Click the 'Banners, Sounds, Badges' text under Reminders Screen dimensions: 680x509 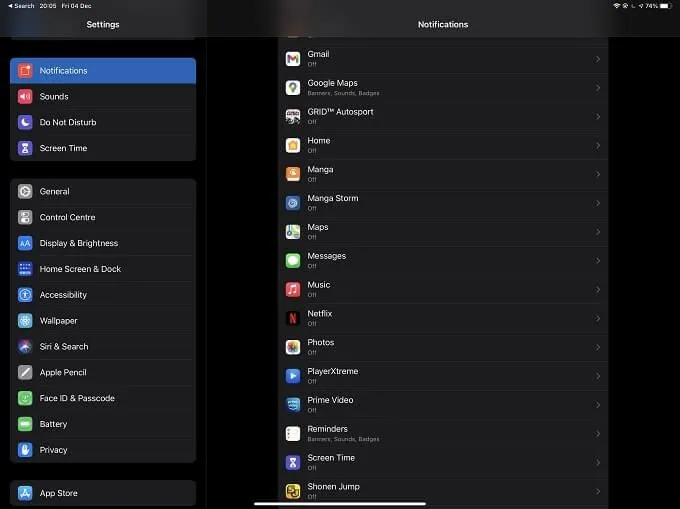343,439
